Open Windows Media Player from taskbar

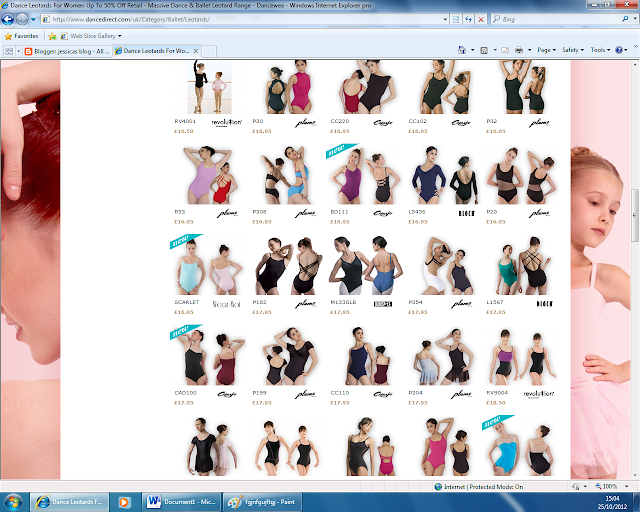(x=124, y=502)
